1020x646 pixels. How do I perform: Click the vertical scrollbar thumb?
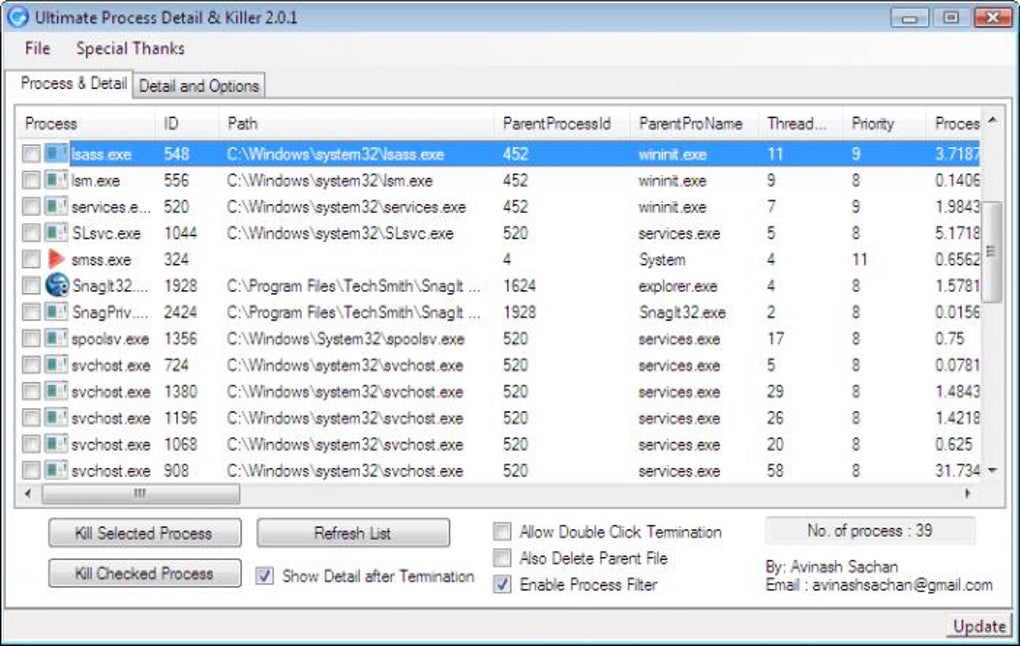coord(991,252)
